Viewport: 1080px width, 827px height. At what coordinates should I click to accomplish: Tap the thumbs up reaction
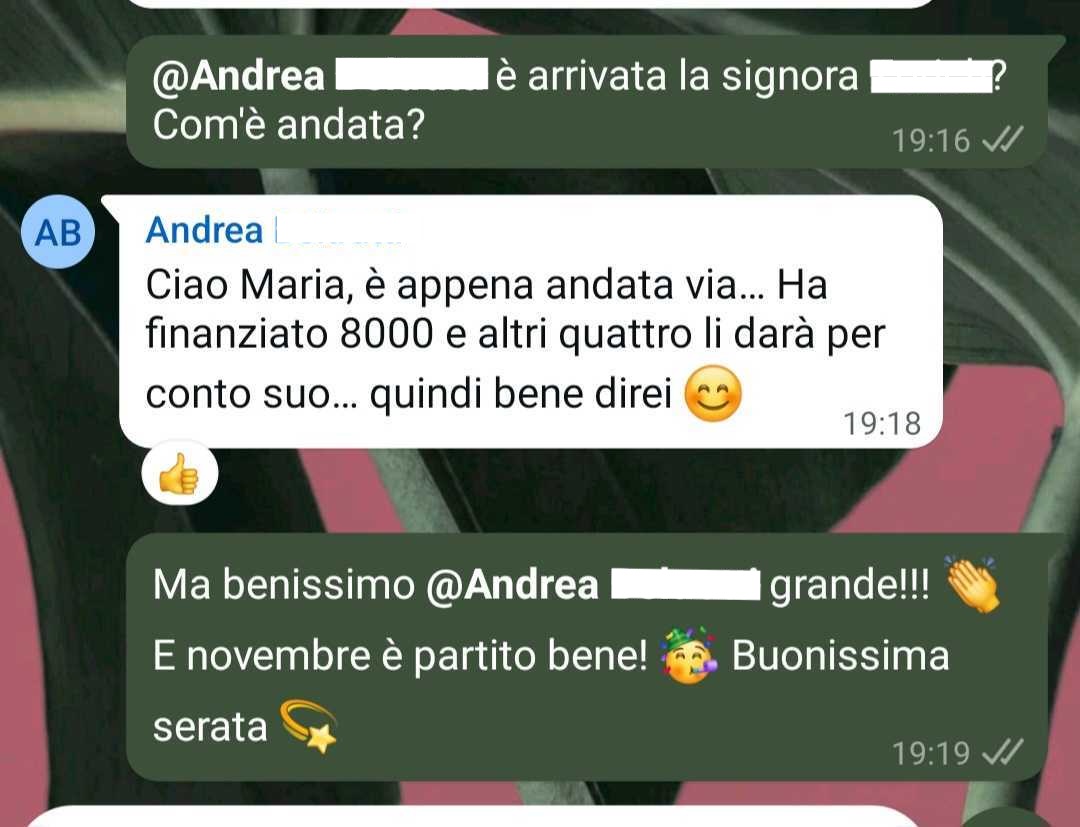pyautogui.click(x=180, y=474)
